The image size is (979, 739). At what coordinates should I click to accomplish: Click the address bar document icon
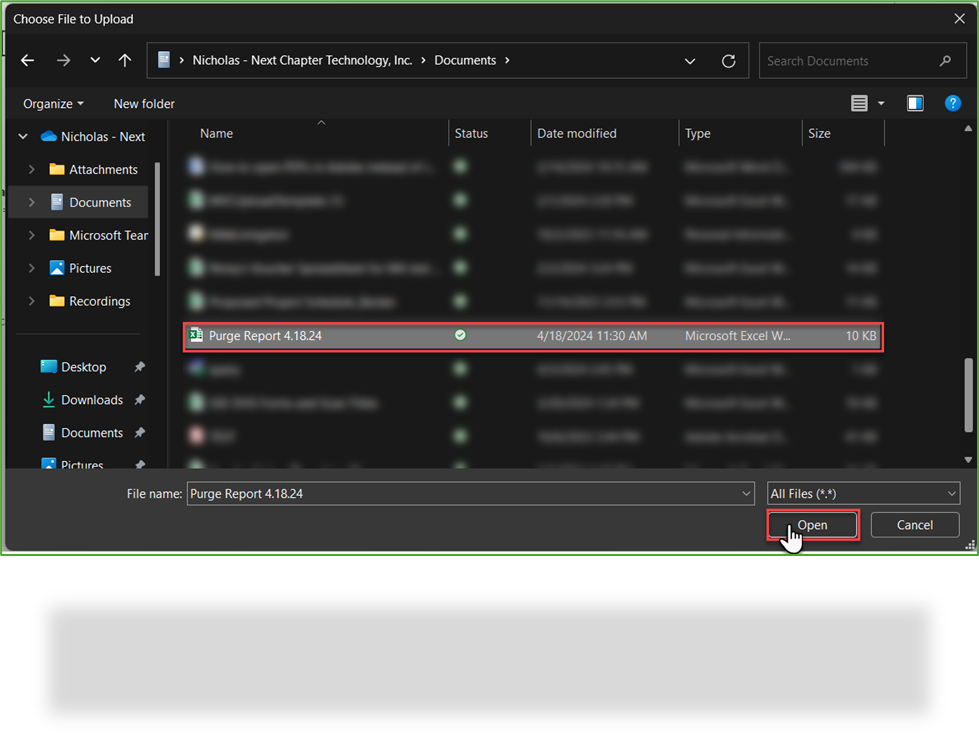[164, 60]
